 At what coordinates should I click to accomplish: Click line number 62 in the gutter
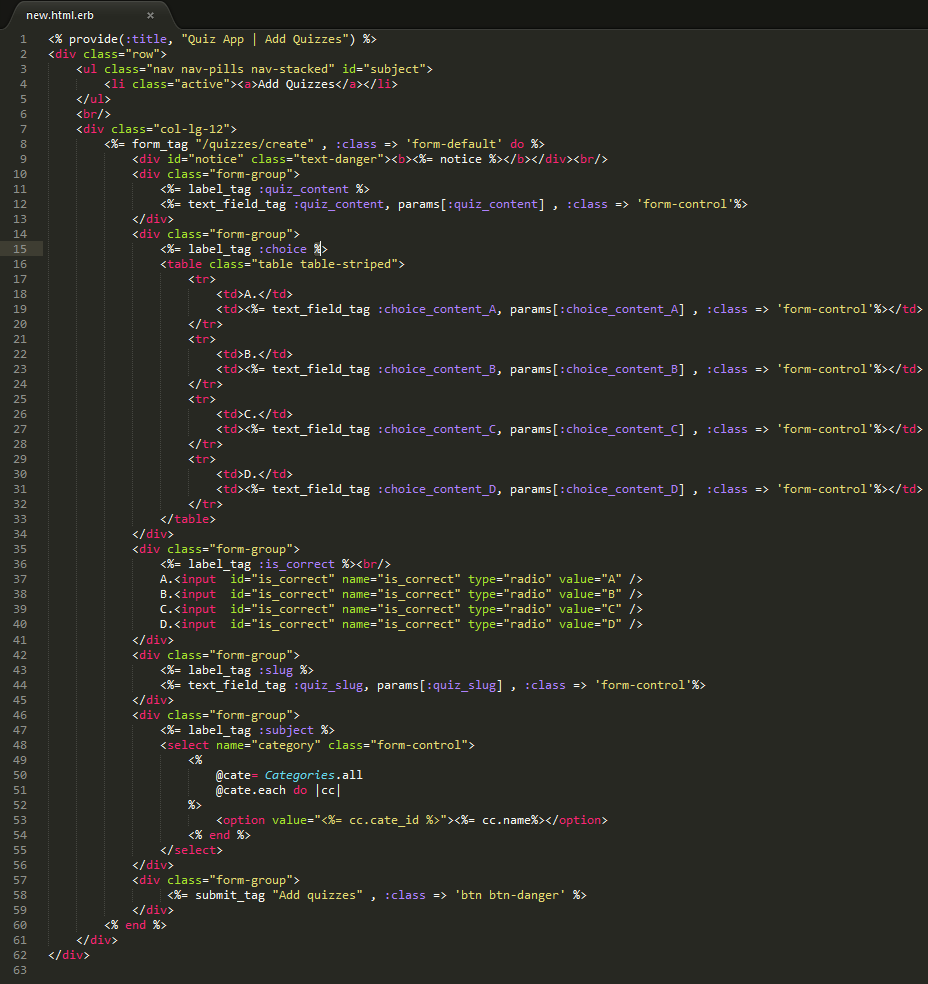[x=20, y=955]
